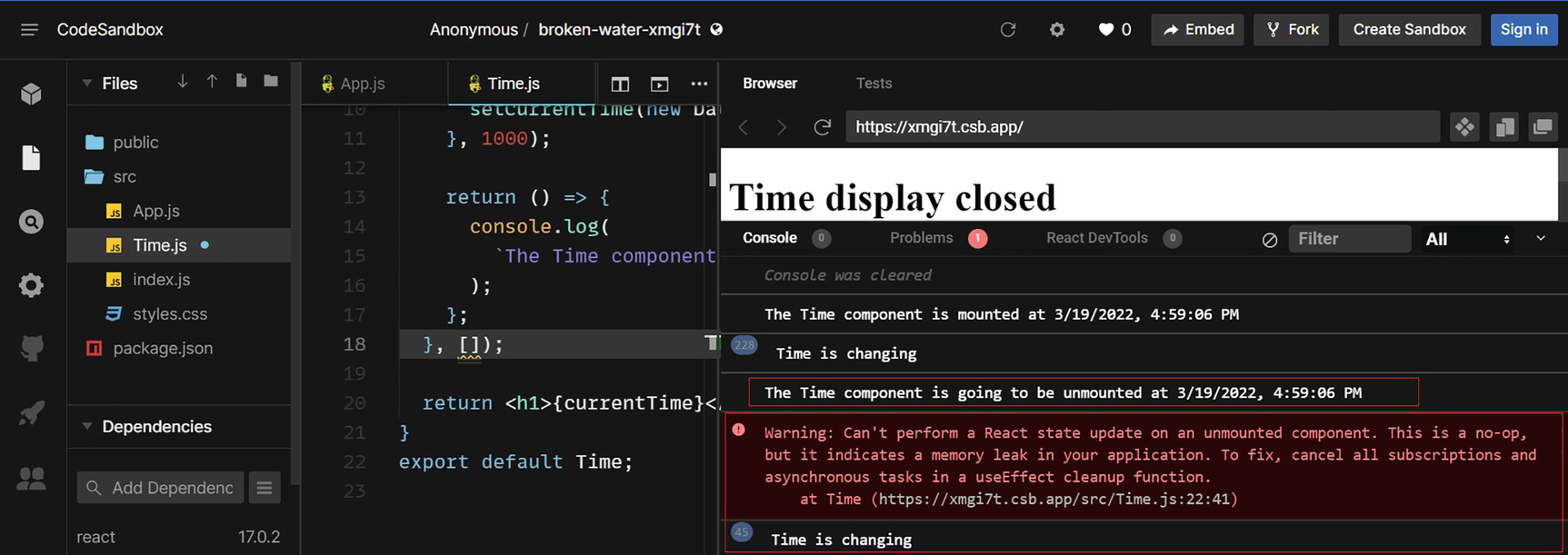1568x555 pixels.
Task: Open the deployment rocket icon
Action: pyautogui.click(x=31, y=413)
